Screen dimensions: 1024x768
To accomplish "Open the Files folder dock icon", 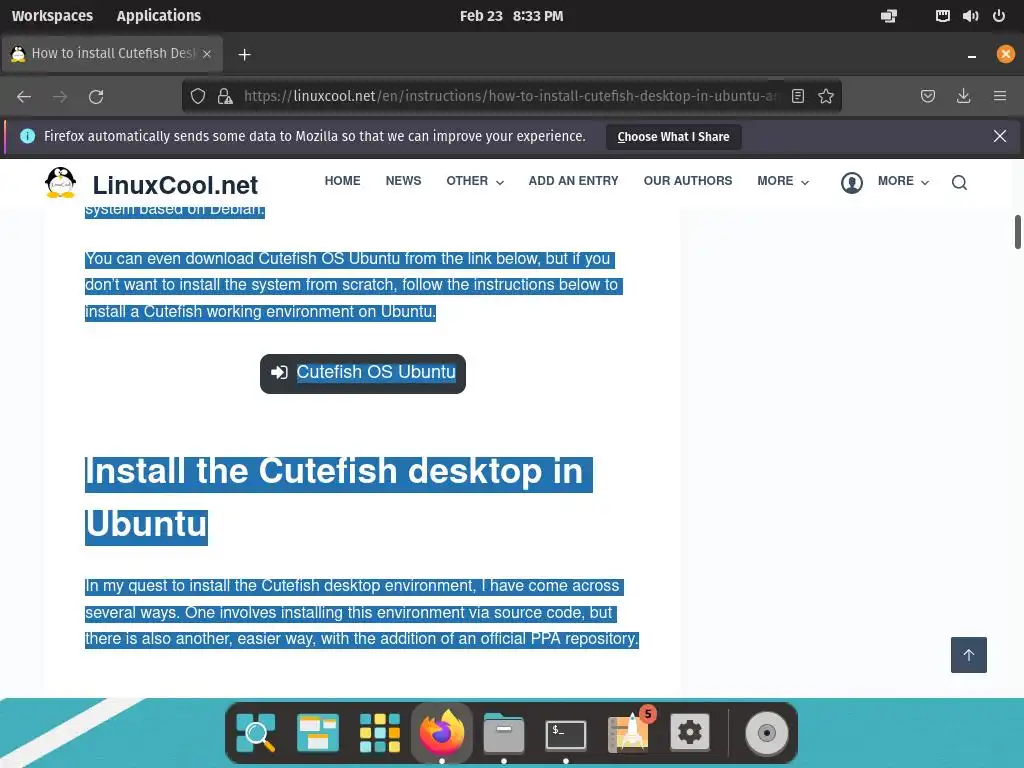I will tap(504, 733).
